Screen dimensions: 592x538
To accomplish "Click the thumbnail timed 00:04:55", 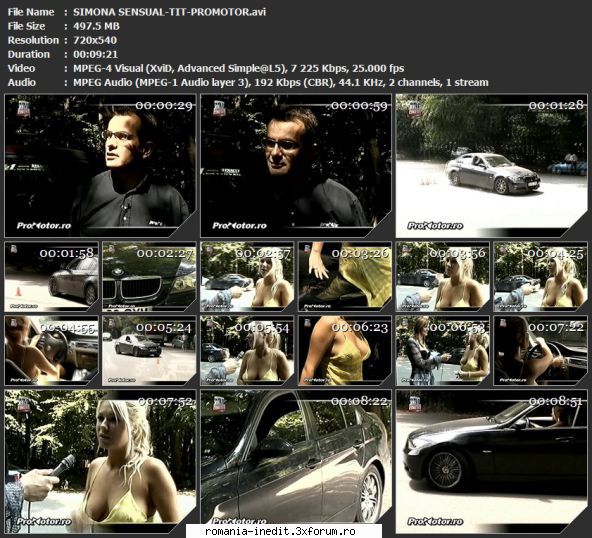I will pos(51,351).
